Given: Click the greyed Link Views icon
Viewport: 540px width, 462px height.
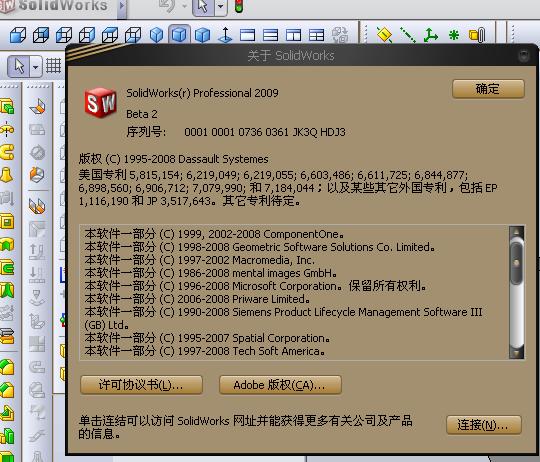Looking at the screenshot, I should point(340,35).
